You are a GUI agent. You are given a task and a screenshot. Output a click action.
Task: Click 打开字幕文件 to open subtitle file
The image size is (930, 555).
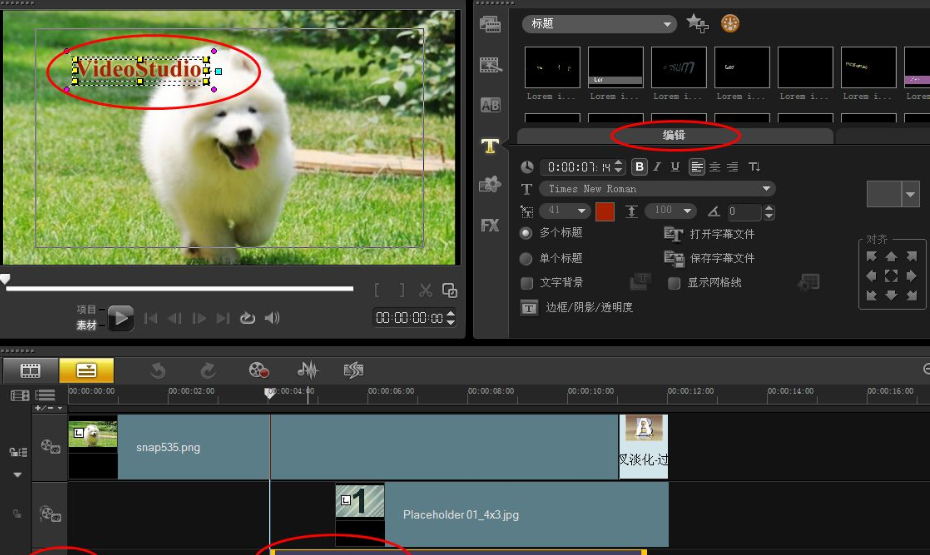coord(721,234)
